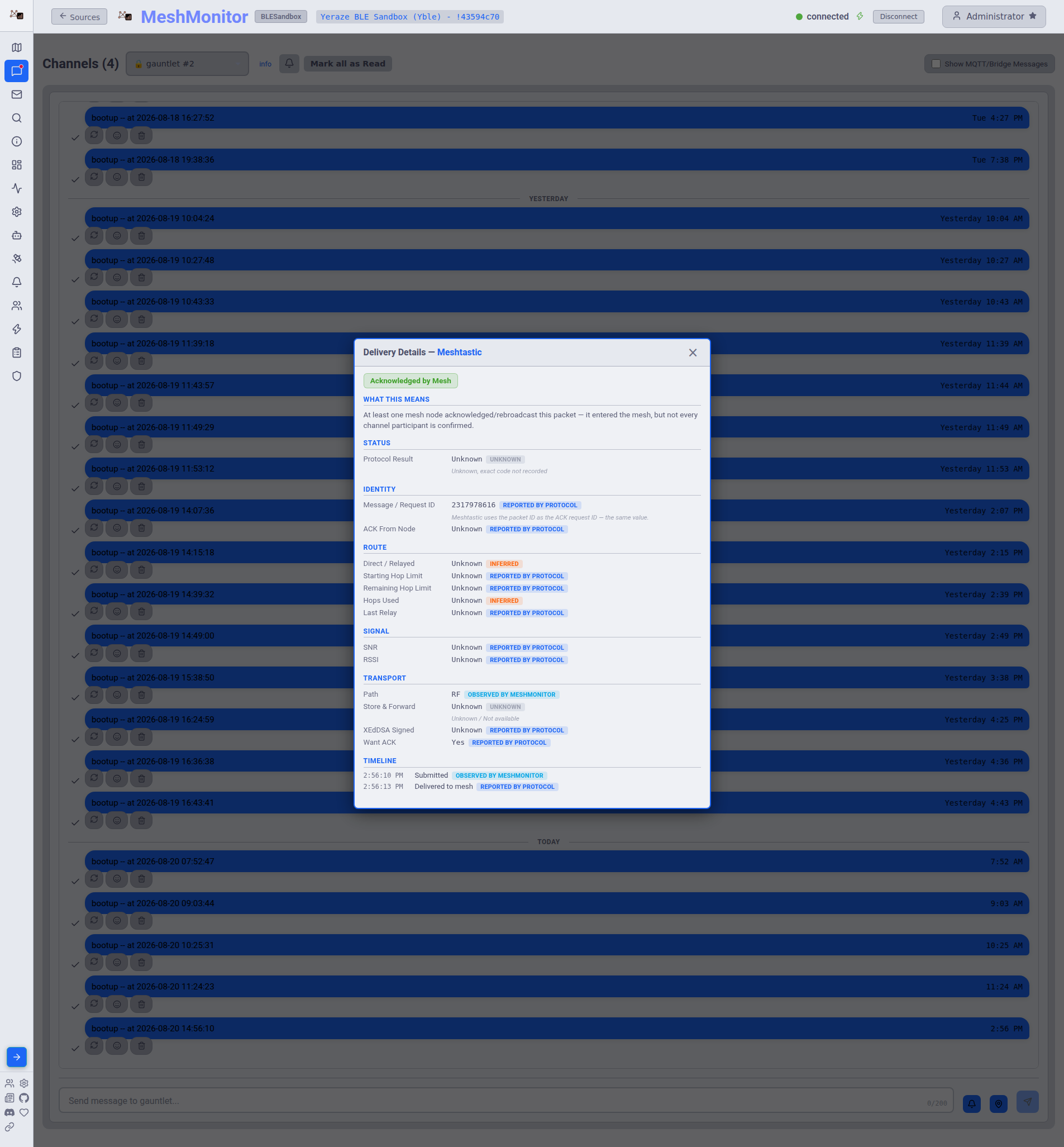Open the map view in sidebar
Screen dimensions: 1064x1147
(x=17, y=48)
